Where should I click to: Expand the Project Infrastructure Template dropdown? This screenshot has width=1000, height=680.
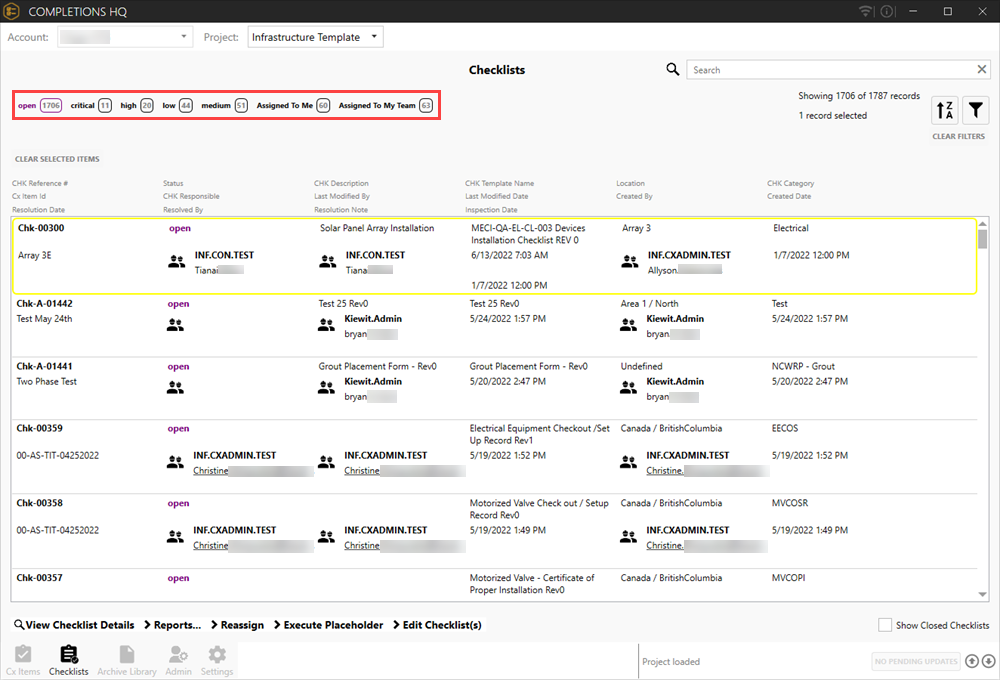pyautogui.click(x=315, y=37)
